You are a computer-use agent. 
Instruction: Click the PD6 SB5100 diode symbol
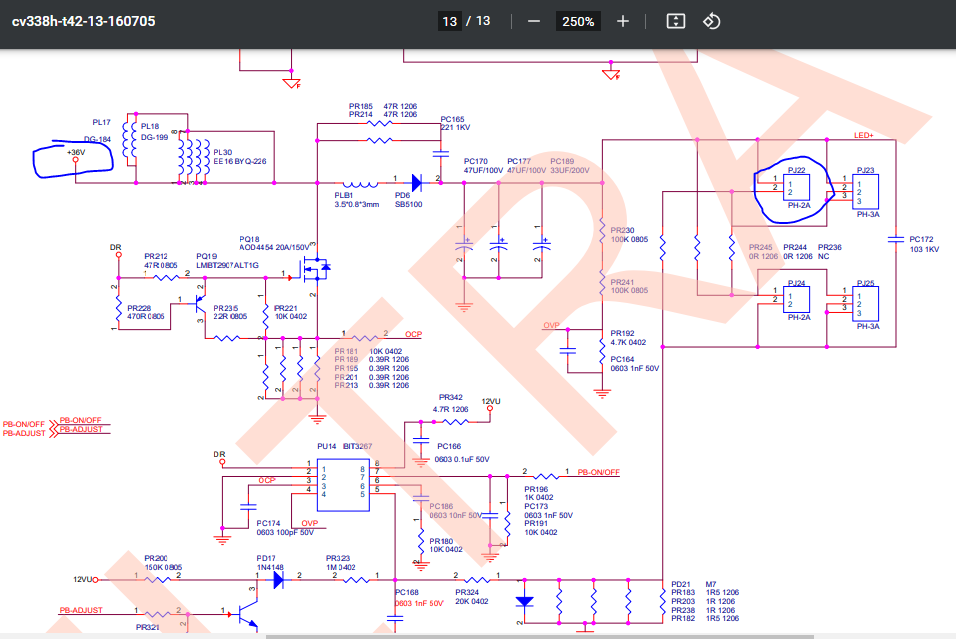point(416,182)
